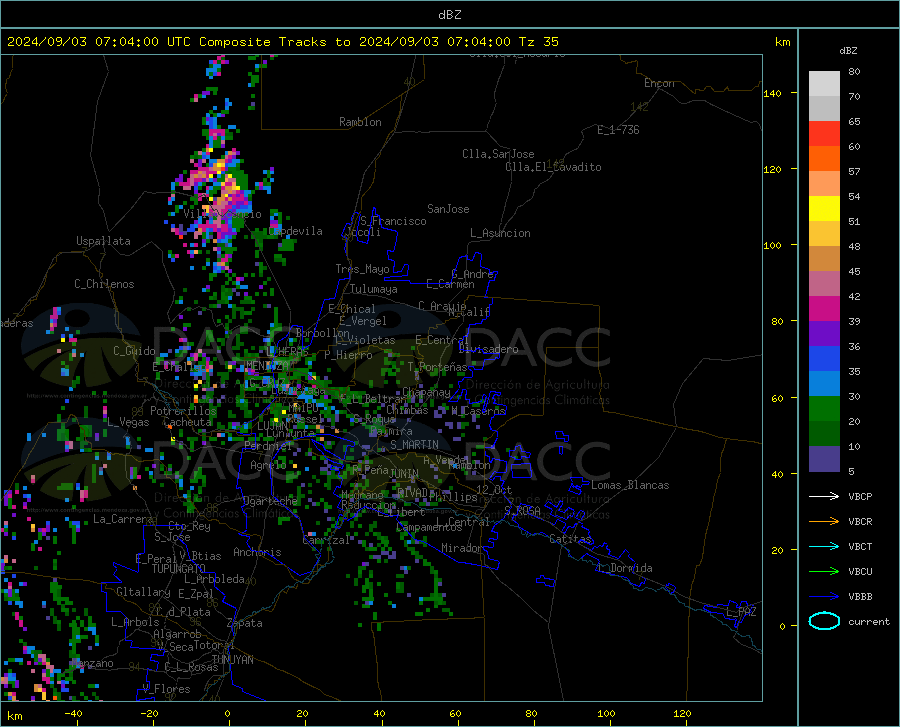The image size is (900, 727).
Task: Click the 'Tres_Mayo' map label
Action: click(362, 269)
